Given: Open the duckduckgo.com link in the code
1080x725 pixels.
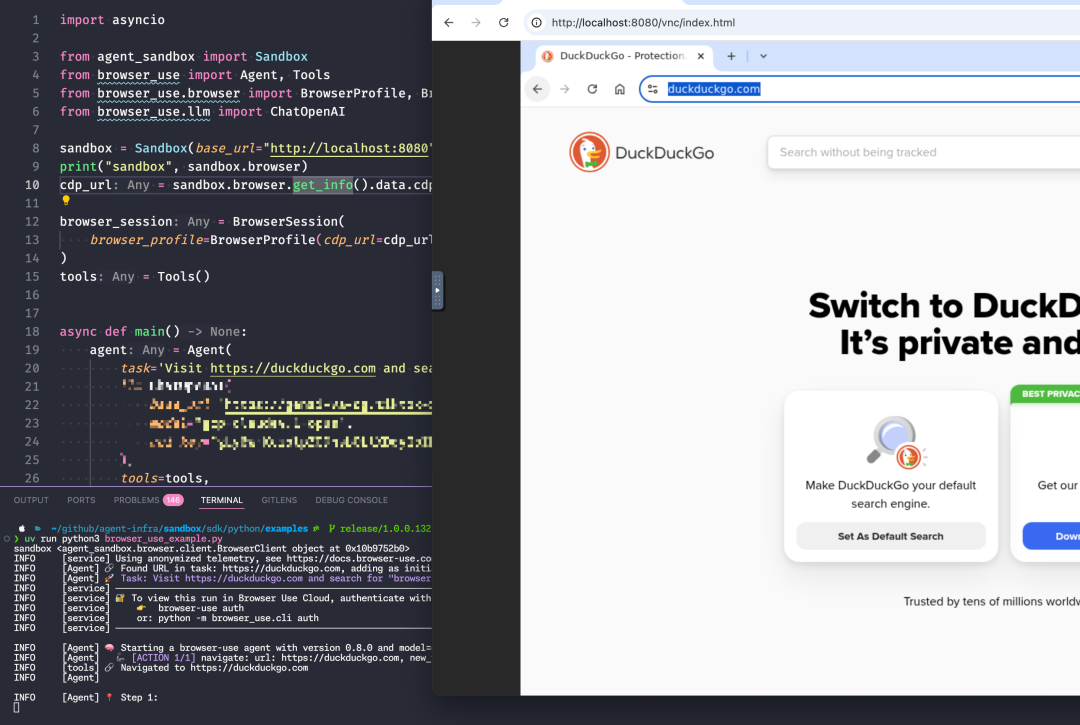Looking at the screenshot, I should tap(292, 368).
